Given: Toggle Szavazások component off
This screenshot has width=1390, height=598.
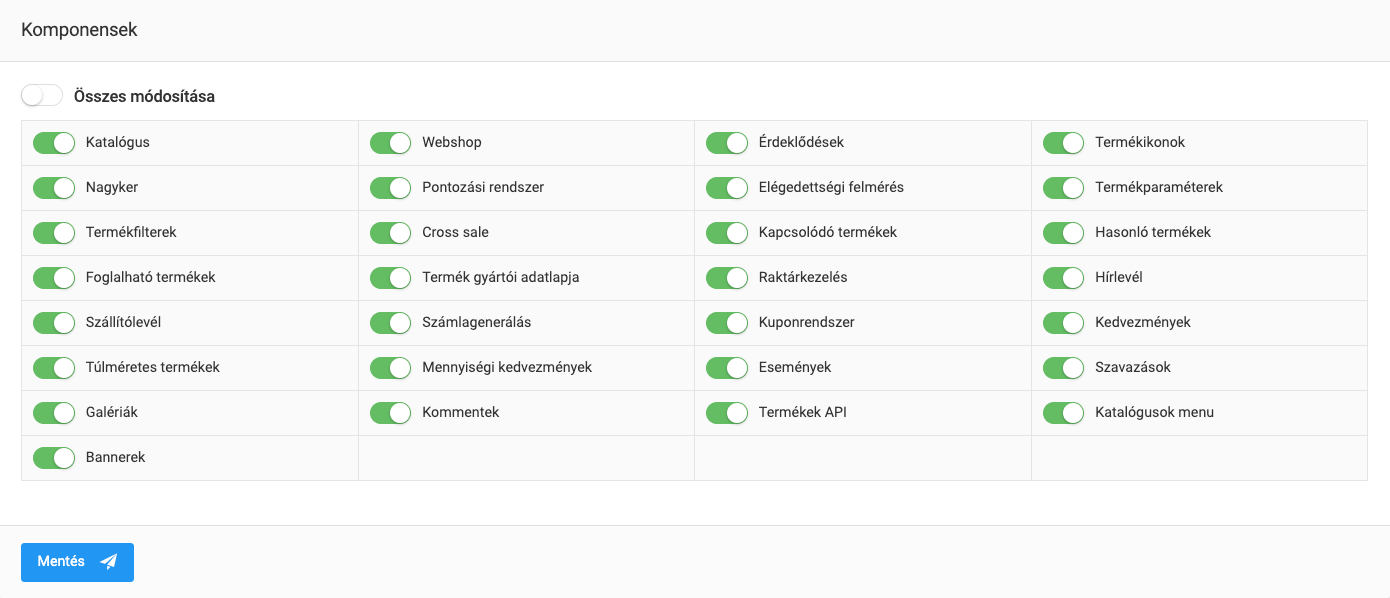Looking at the screenshot, I should (x=1063, y=368).
